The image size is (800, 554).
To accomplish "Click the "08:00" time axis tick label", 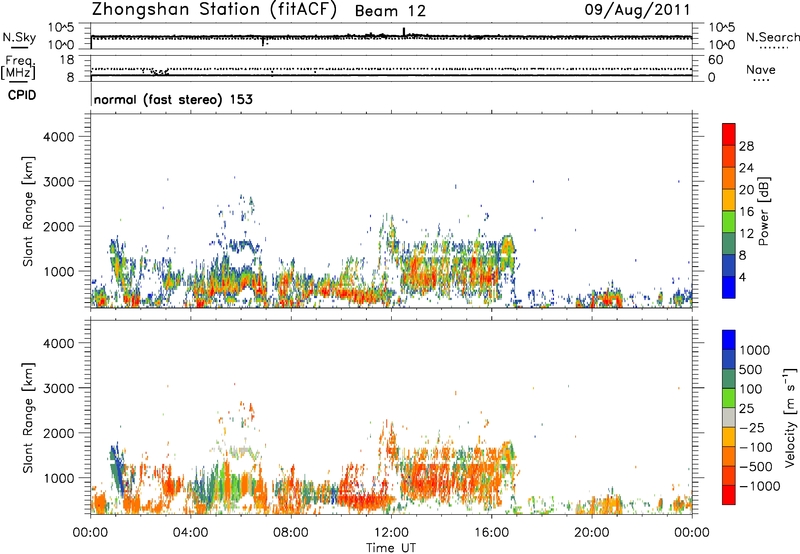I will (291, 533).
